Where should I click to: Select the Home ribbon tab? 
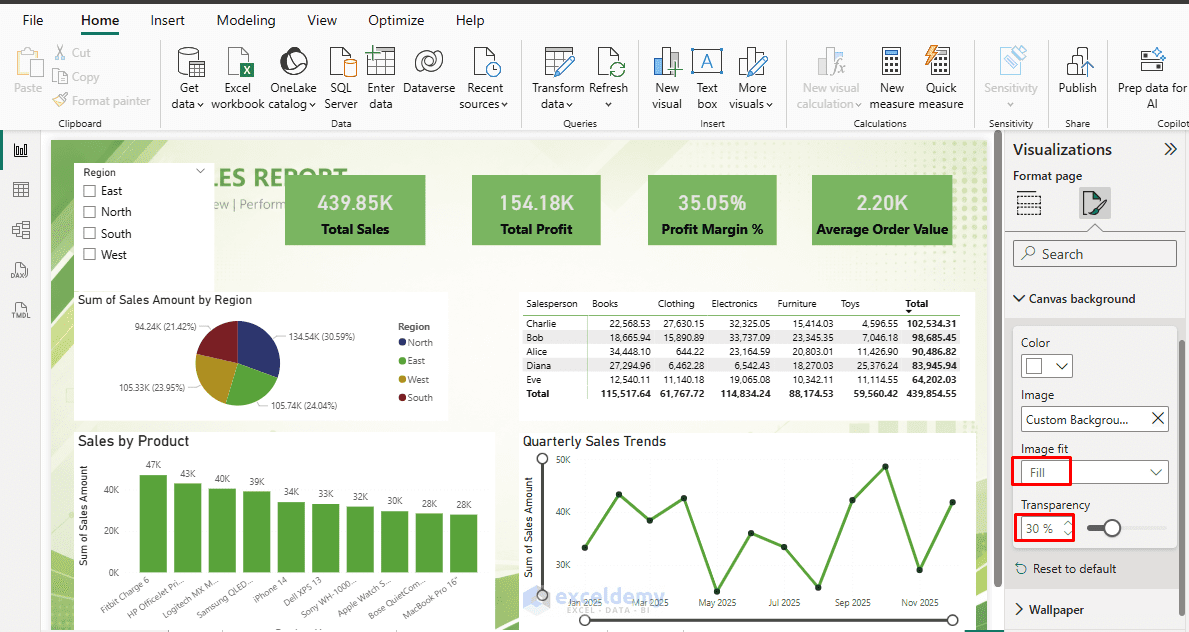click(100, 20)
